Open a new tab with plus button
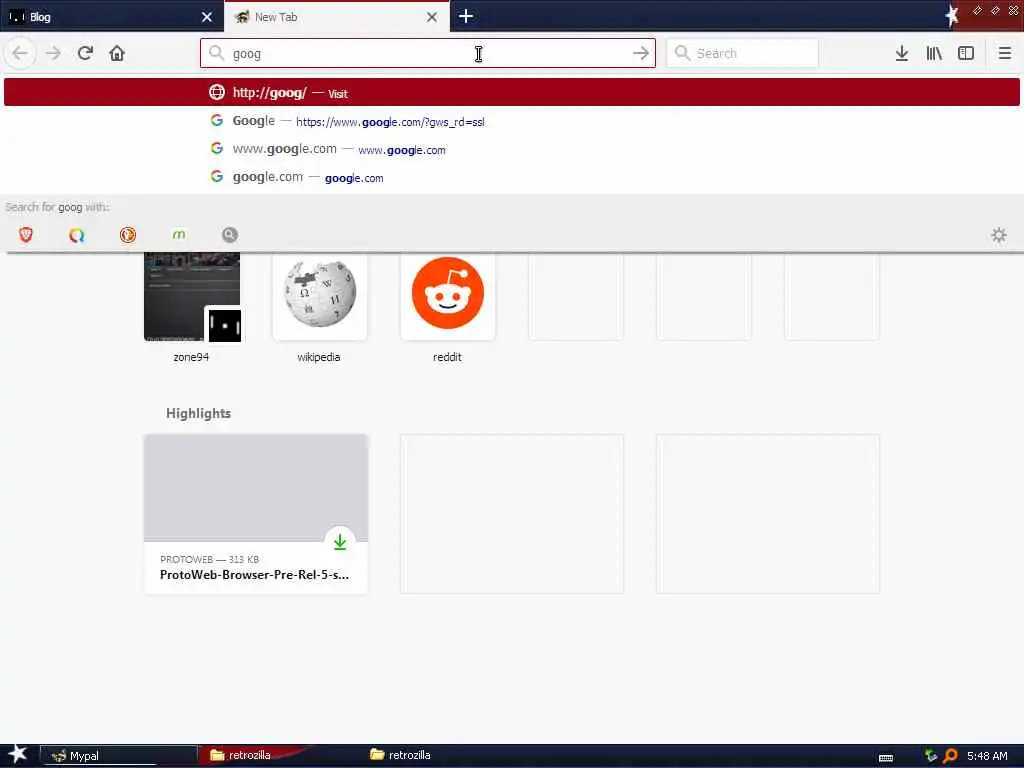1024x768 pixels. pyautogui.click(x=466, y=16)
